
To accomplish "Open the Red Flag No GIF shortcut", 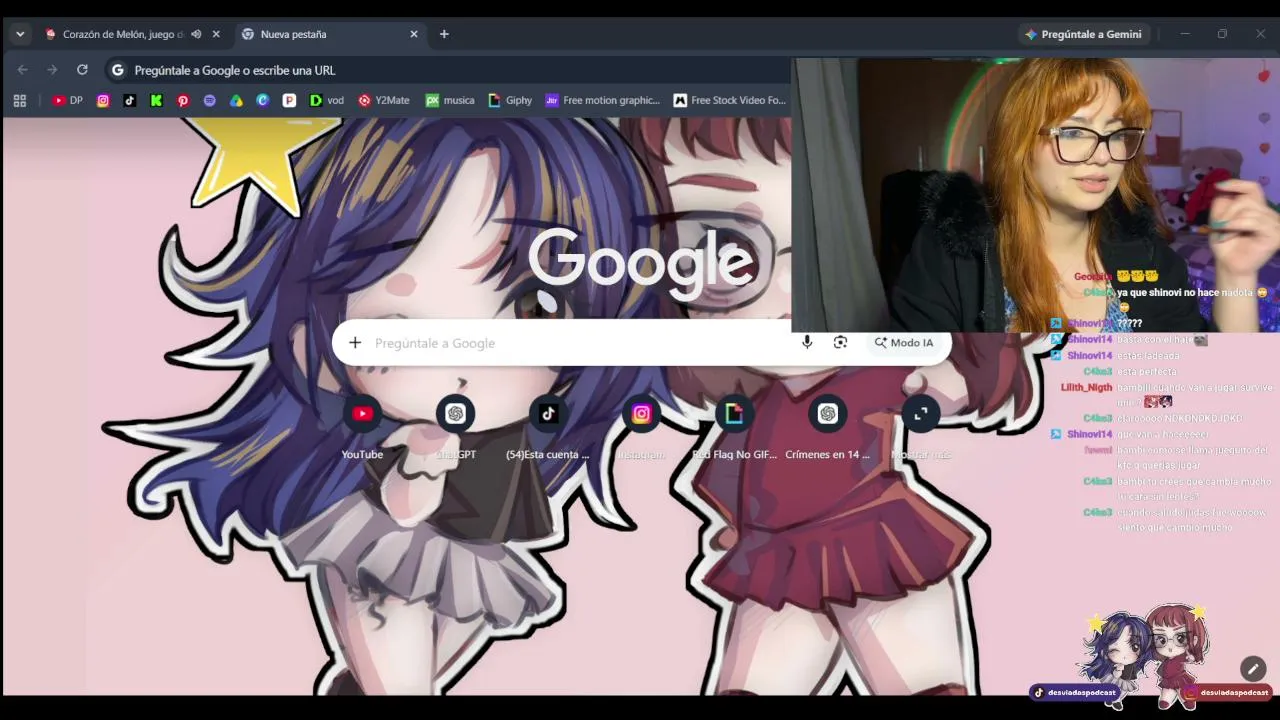I will [x=734, y=427].
